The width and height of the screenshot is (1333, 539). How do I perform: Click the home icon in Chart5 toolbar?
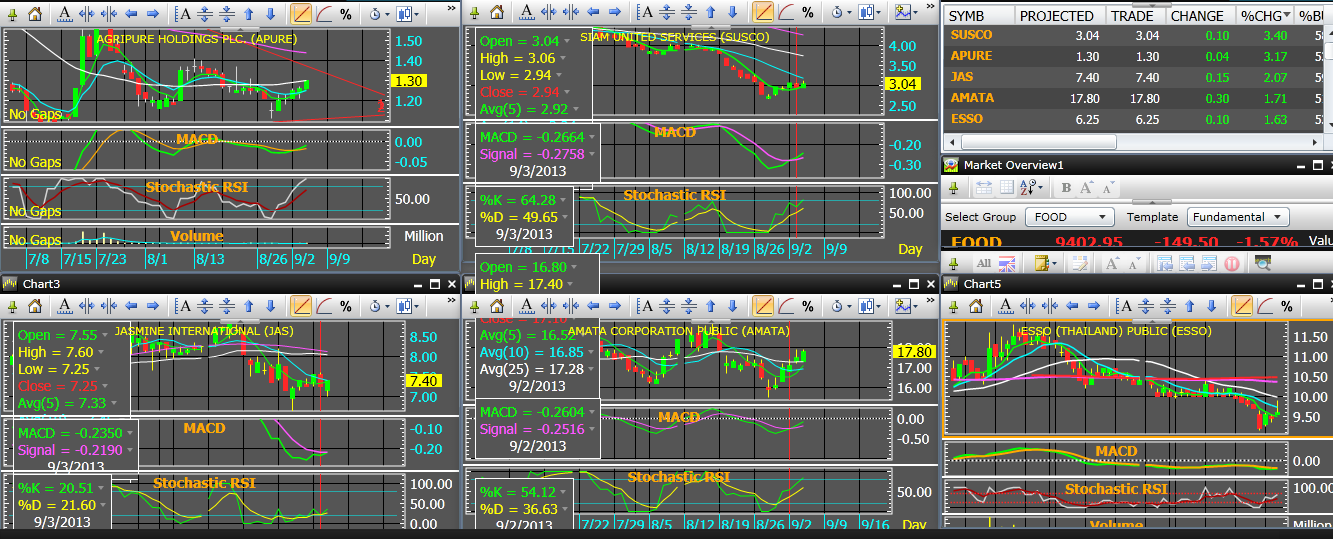click(x=976, y=306)
